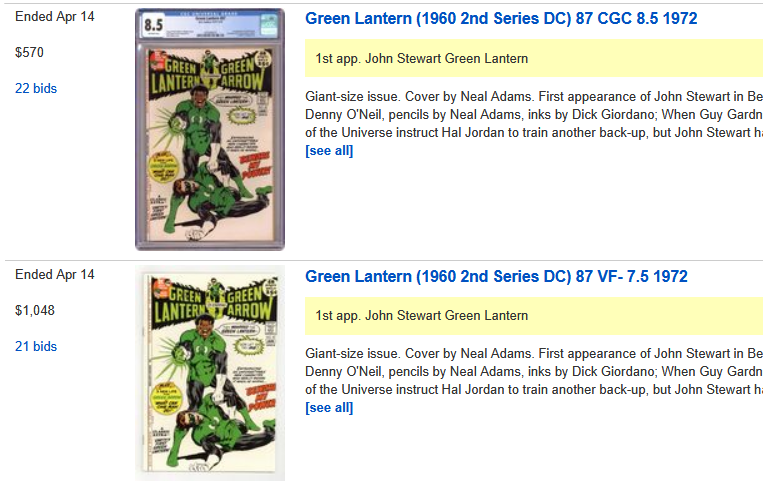Click Ended Apr 14 on the VF- 7.5 listing
The image size is (763, 487).
pyautogui.click(x=55, y=275)
